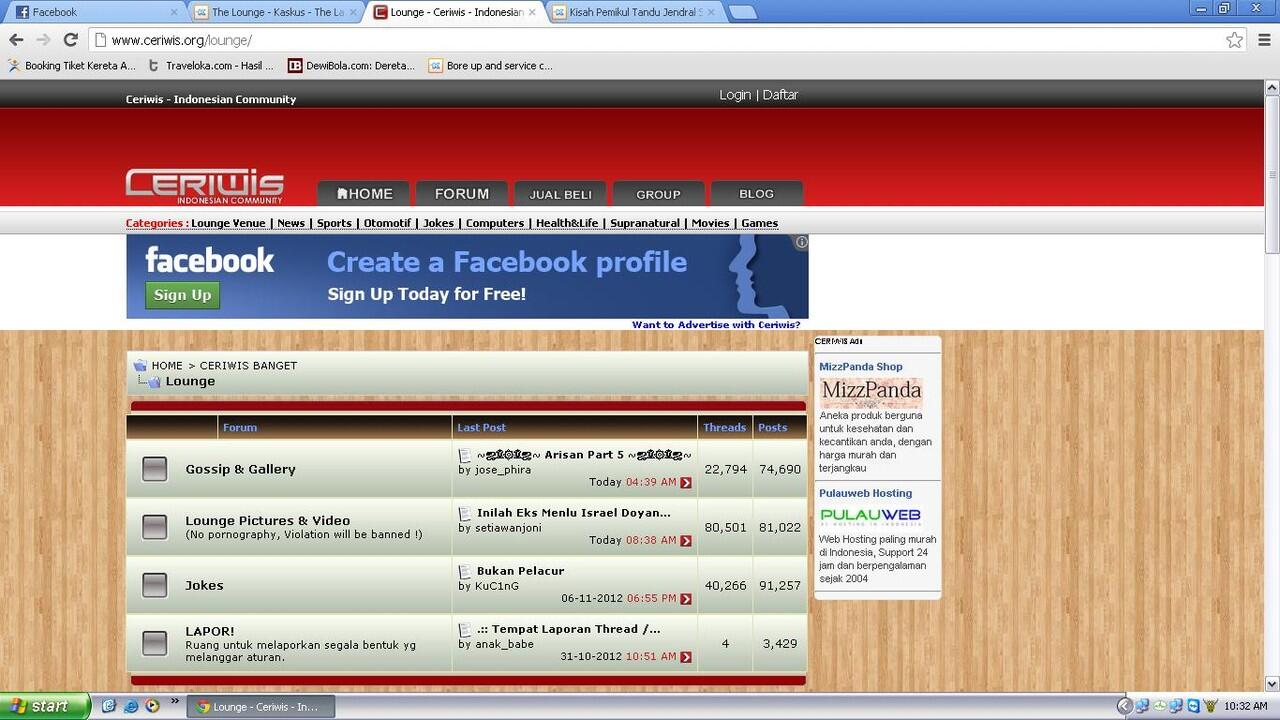Close the Facebook tab
The width and height of the screenshot is (1280, 720).
click(174, 12)
